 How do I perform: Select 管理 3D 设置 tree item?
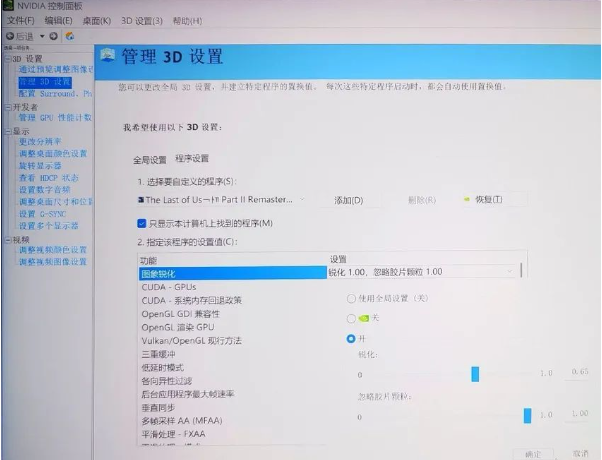tap(45, 82)
